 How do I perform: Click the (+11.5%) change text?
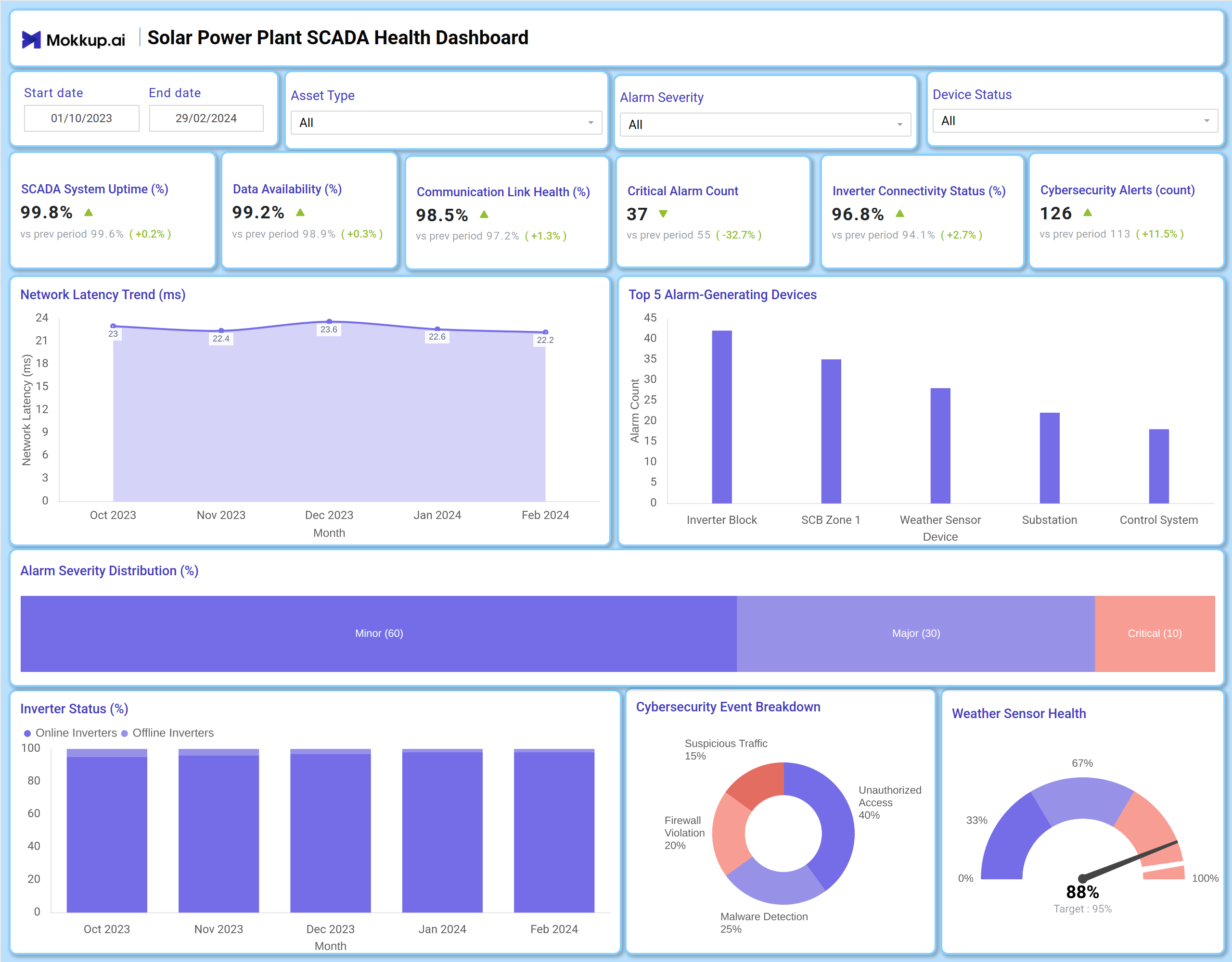click(x=1160, y=234)
